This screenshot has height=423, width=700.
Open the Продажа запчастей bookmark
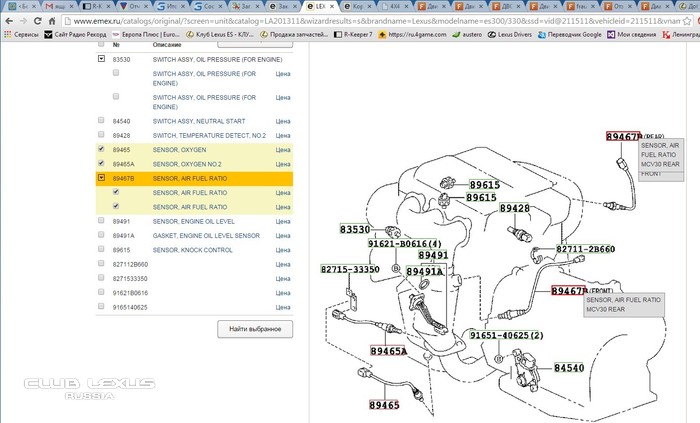(x=294, y=34)
